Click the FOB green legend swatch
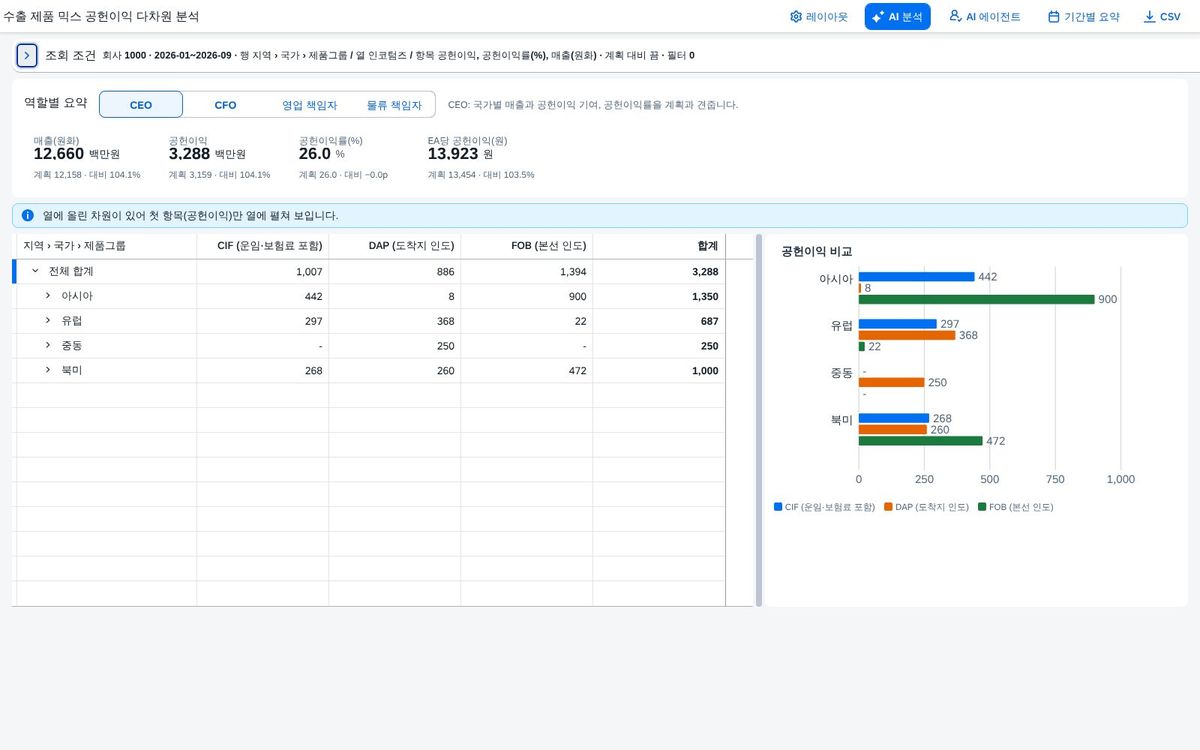Viewport: 1200px width, 750px height. click(x=982, y=507)
